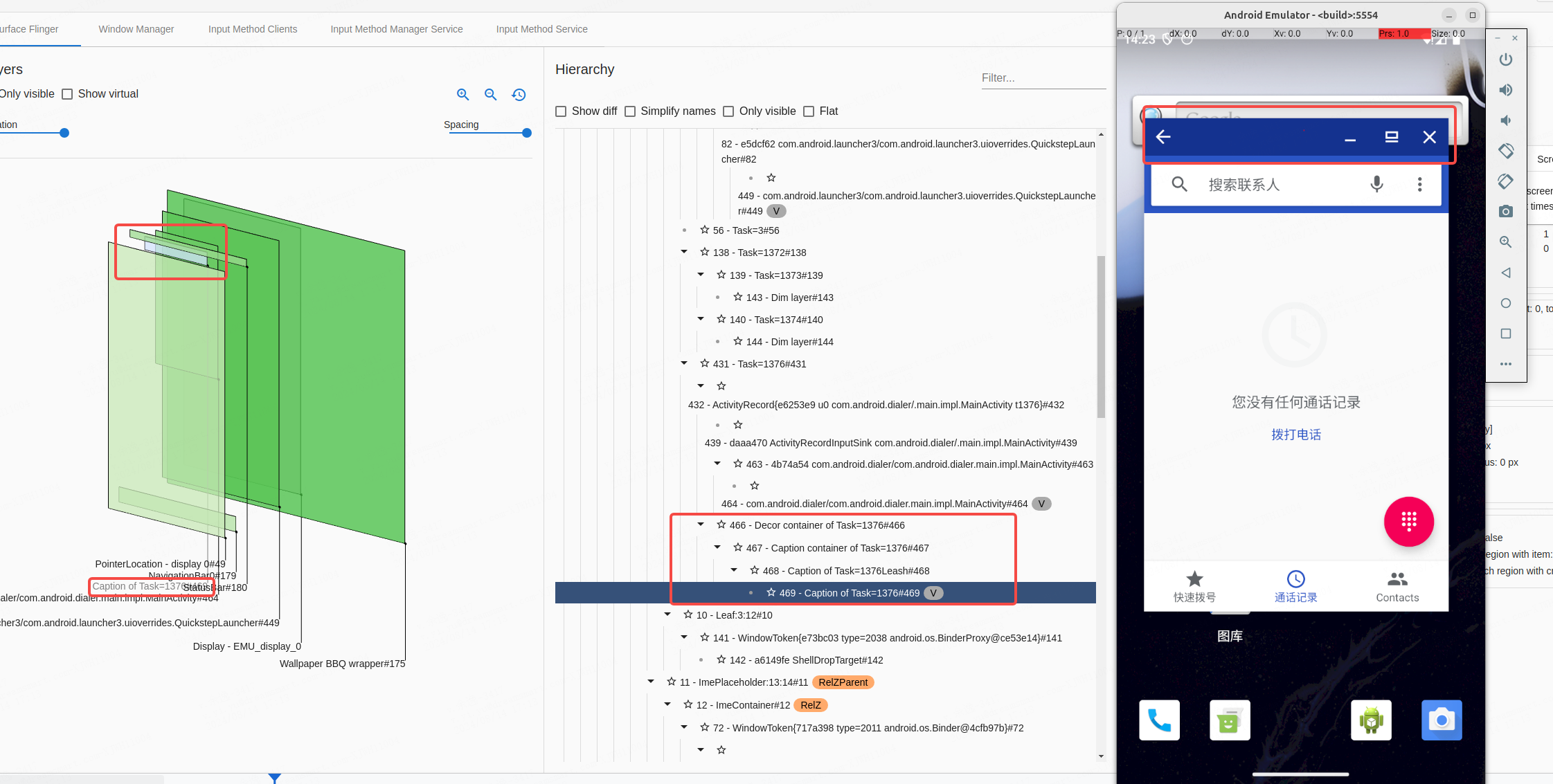Collapse the 138 Task=1372 tree node
Screen dimensions: 1553x784
click(684, 252)
